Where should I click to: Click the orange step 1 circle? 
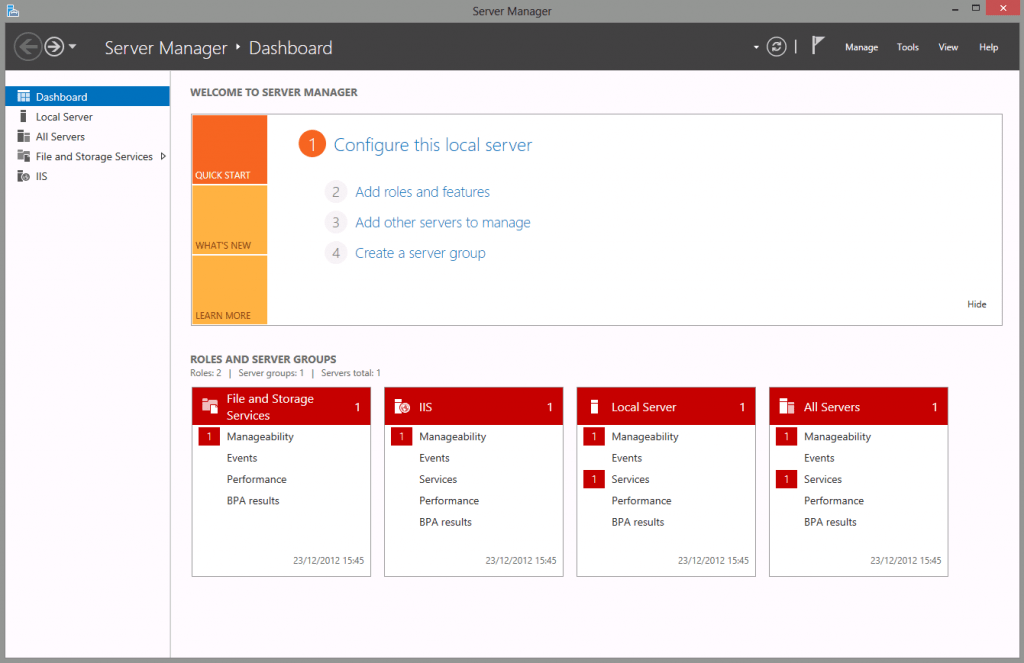(x=312, y=144)
